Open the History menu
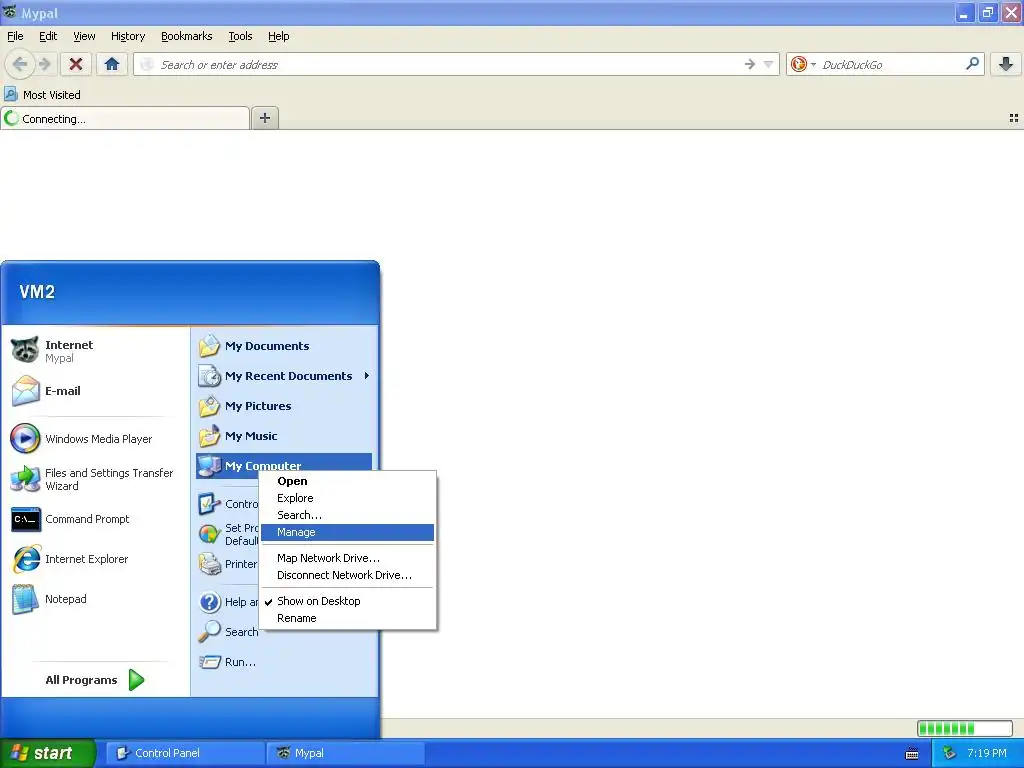 127,36
